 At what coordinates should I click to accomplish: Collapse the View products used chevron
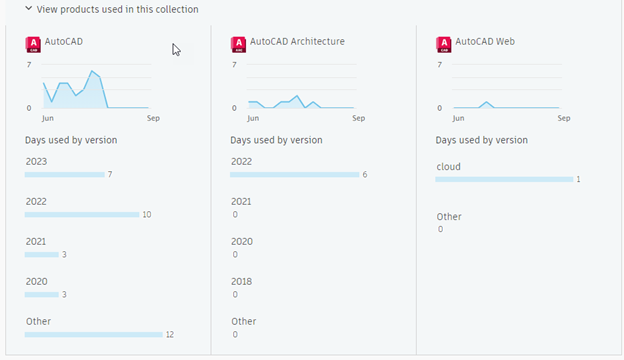(x=28, y=8)
